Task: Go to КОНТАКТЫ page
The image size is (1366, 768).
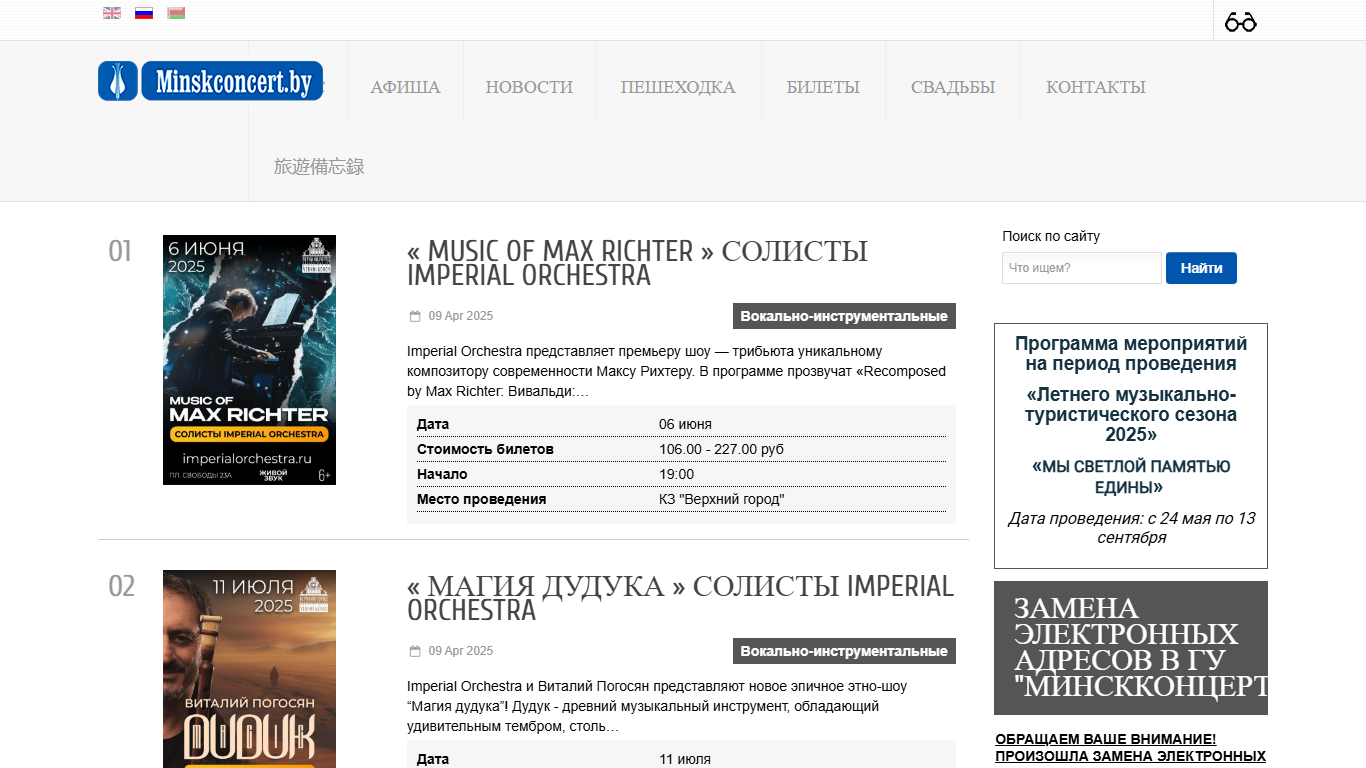Action: click(1096, 87)
